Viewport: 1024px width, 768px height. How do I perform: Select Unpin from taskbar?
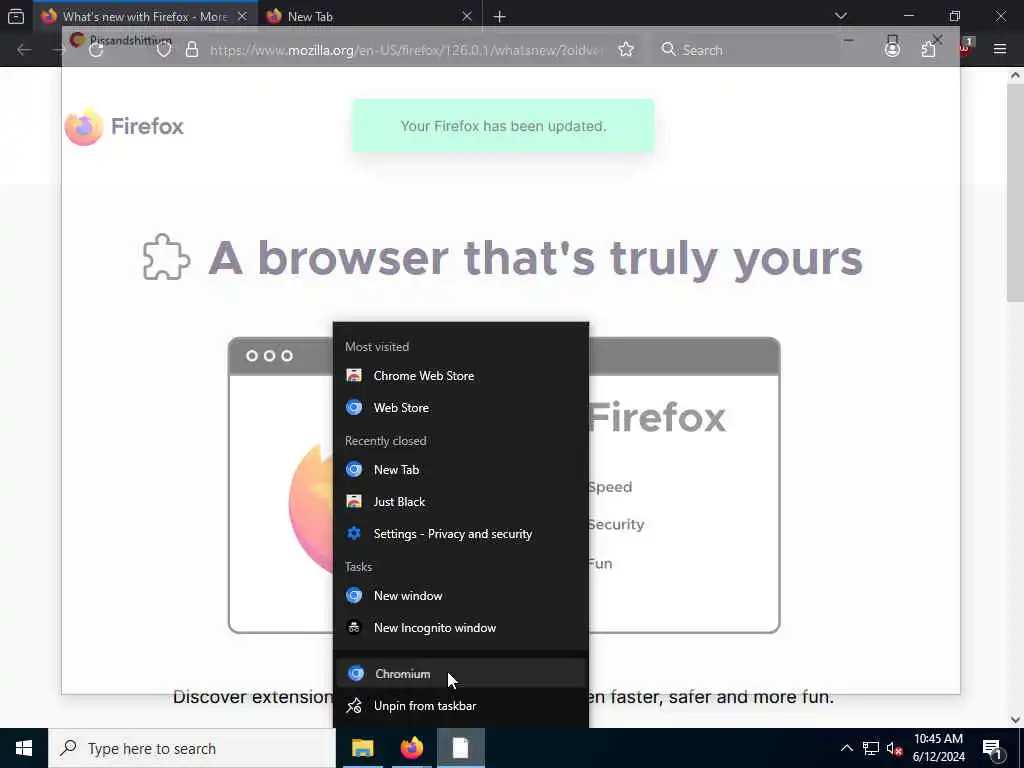(x=460, y=706)
